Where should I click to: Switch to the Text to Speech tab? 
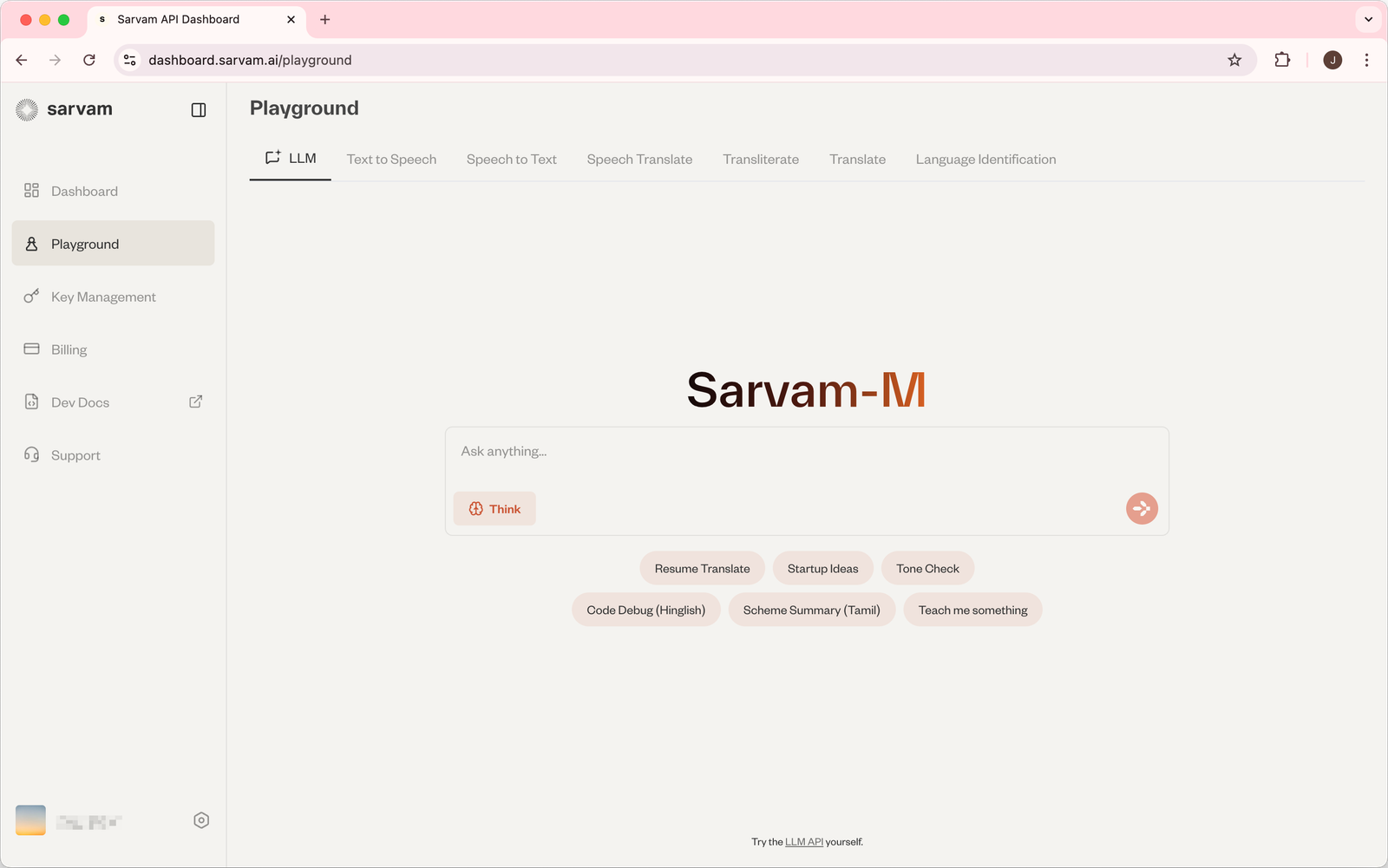[391, 159]
